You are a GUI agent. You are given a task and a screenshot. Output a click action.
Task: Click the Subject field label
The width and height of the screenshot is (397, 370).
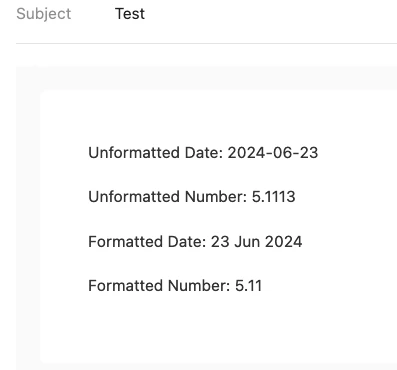(44, 14)
